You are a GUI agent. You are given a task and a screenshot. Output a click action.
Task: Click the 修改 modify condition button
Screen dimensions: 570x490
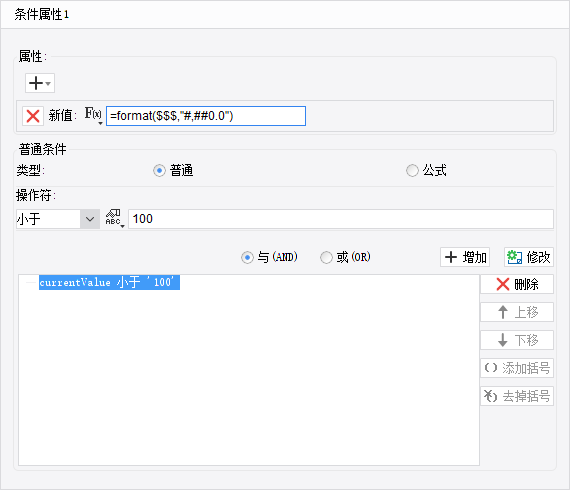(x=529, y=257)
